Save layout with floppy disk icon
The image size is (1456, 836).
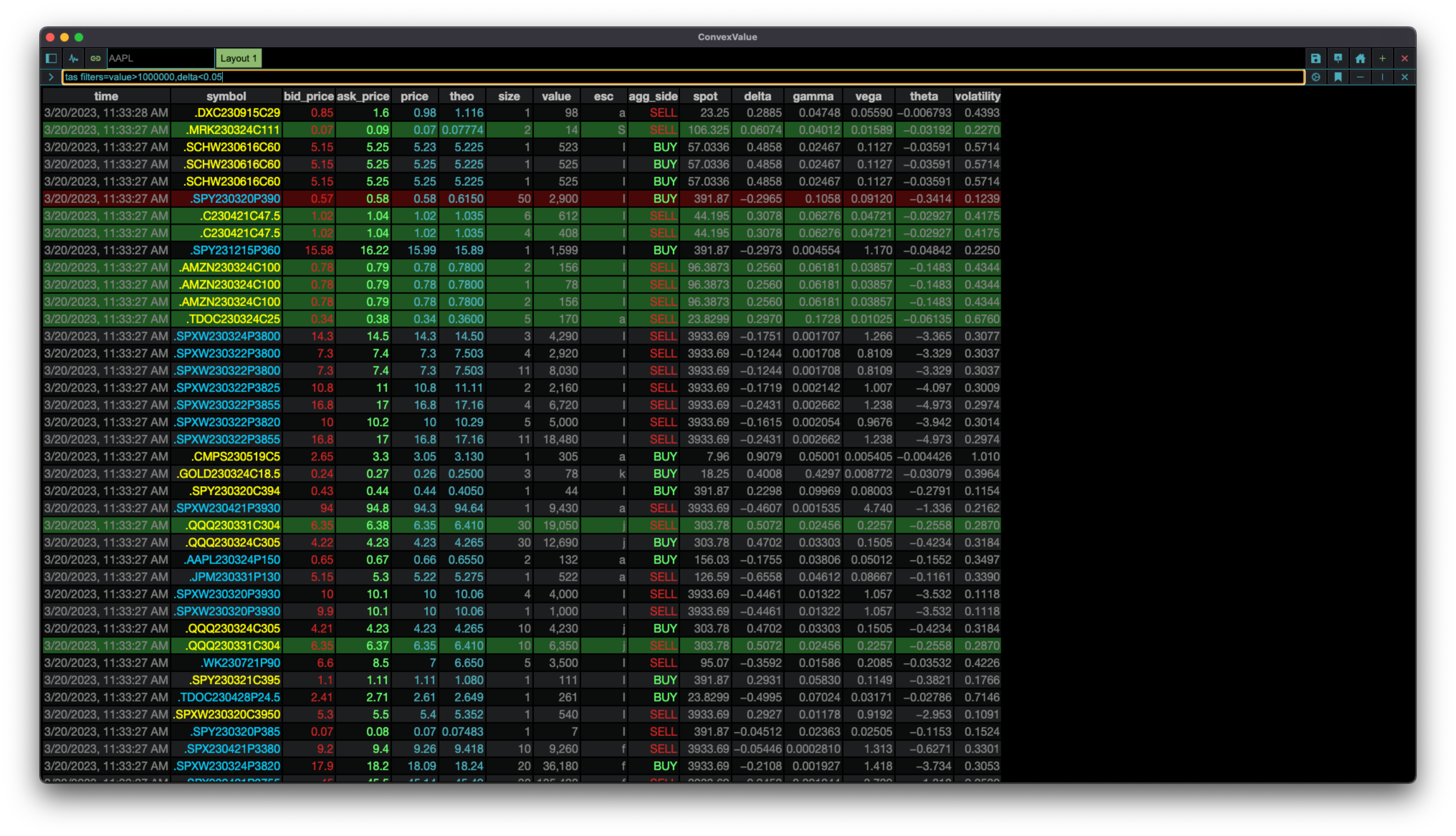tap(1315, 58)
